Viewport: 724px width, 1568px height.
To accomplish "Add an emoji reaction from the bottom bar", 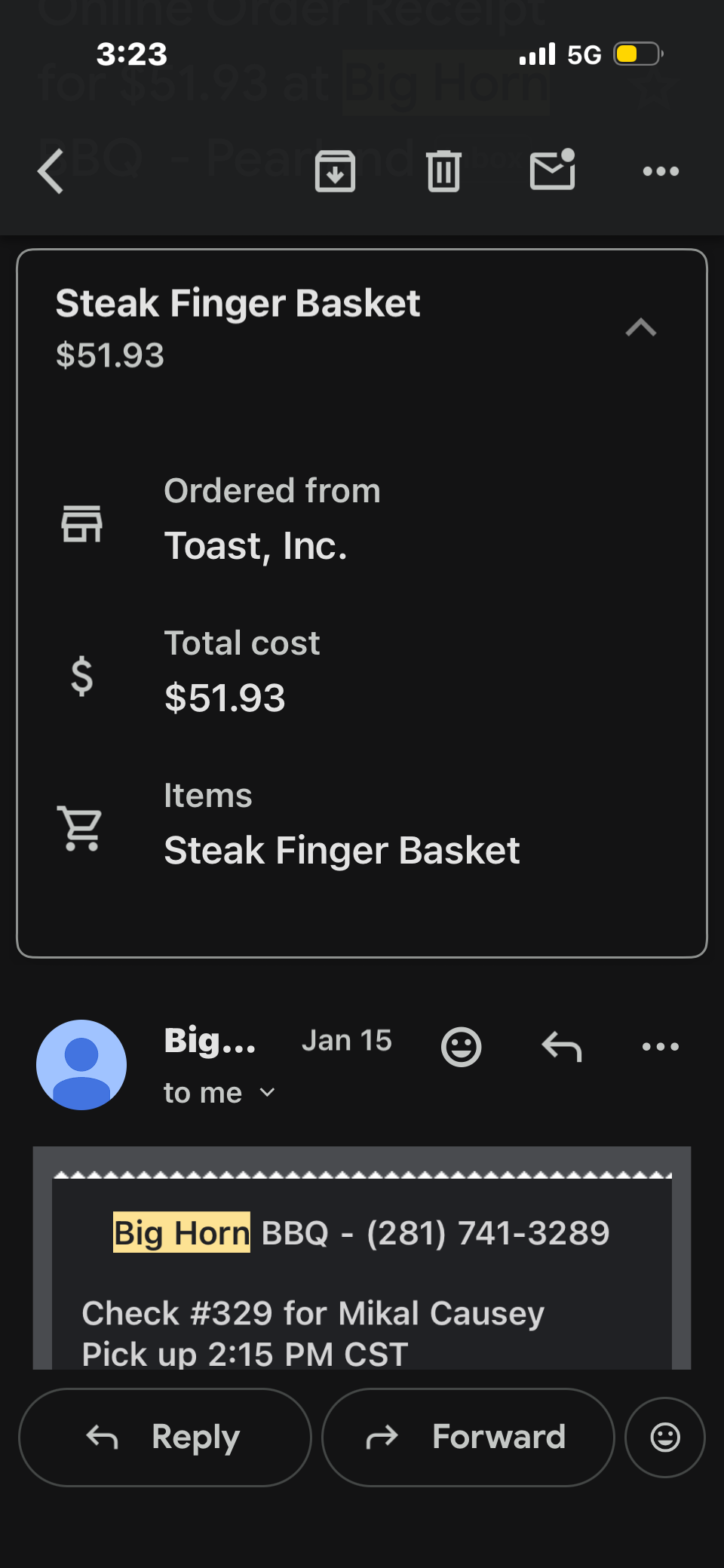I will click(x=665, y=1438).
